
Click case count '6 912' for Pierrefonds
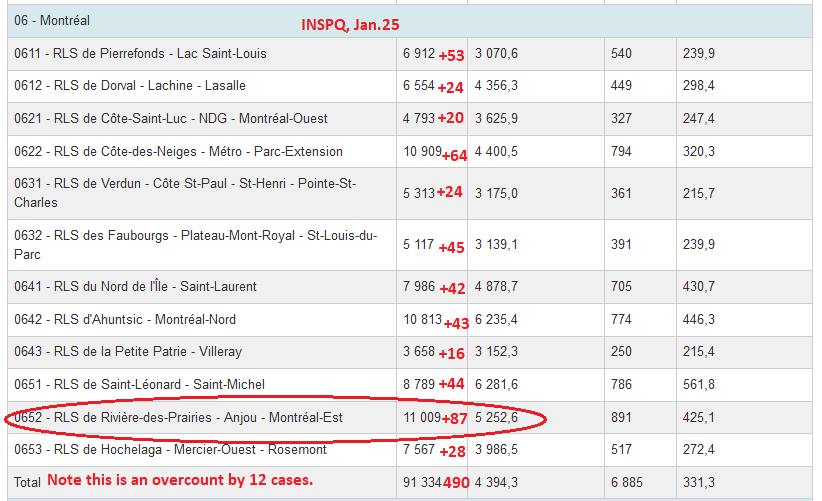pos(419,53)
